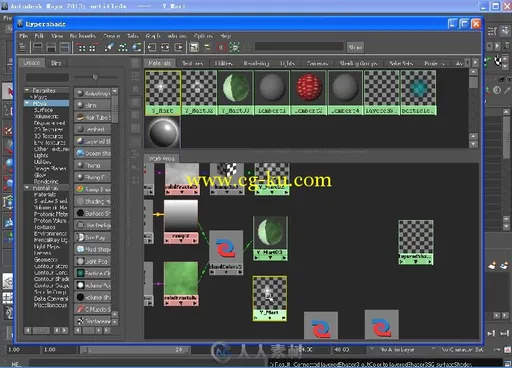Show top tabs only in Hypershade

tap(37, 47)
